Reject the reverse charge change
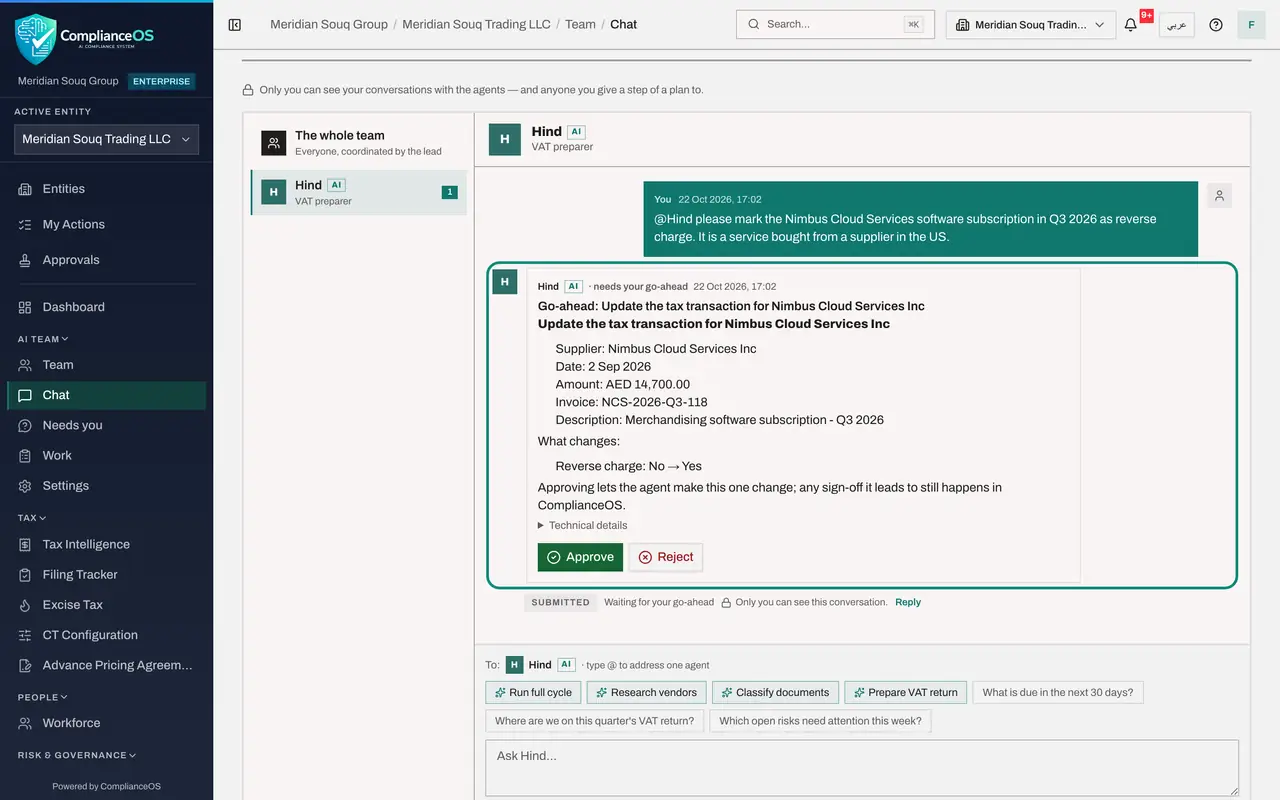The image size is (1280, 800). coord(666,557)
